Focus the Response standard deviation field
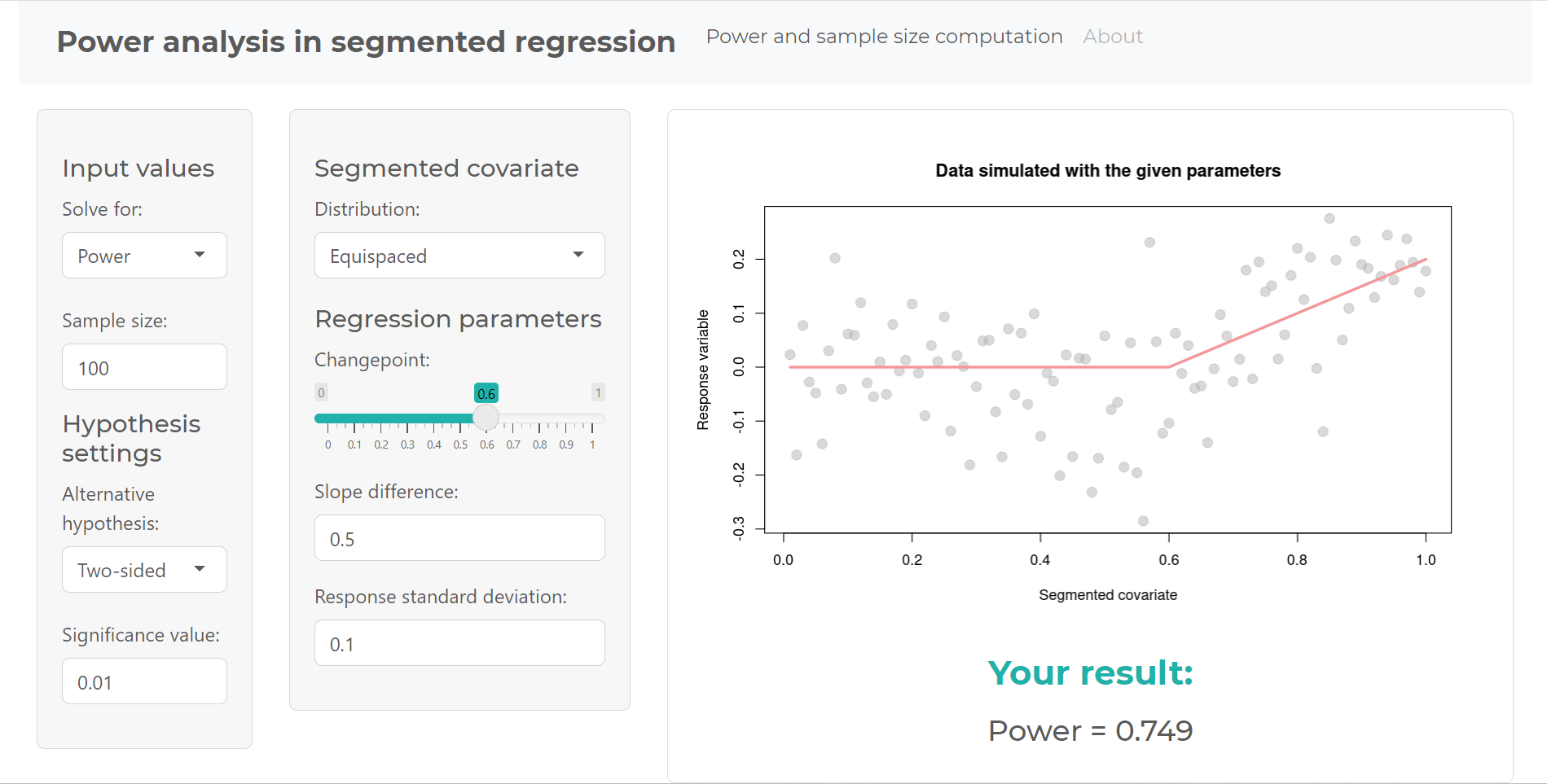1547x784 pixels. coord(459,643)
